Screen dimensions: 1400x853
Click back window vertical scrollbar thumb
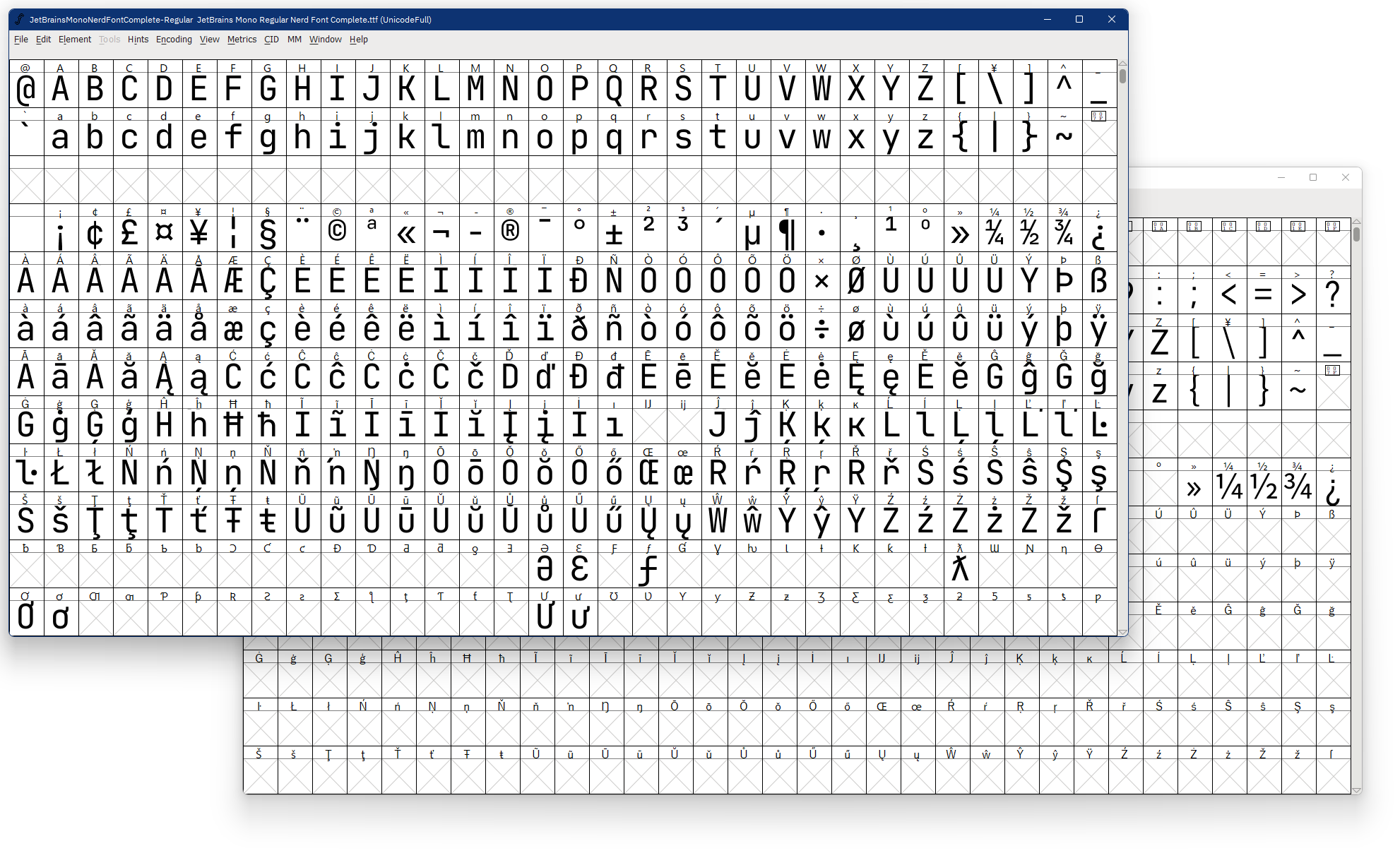(x=1356, y=234)
